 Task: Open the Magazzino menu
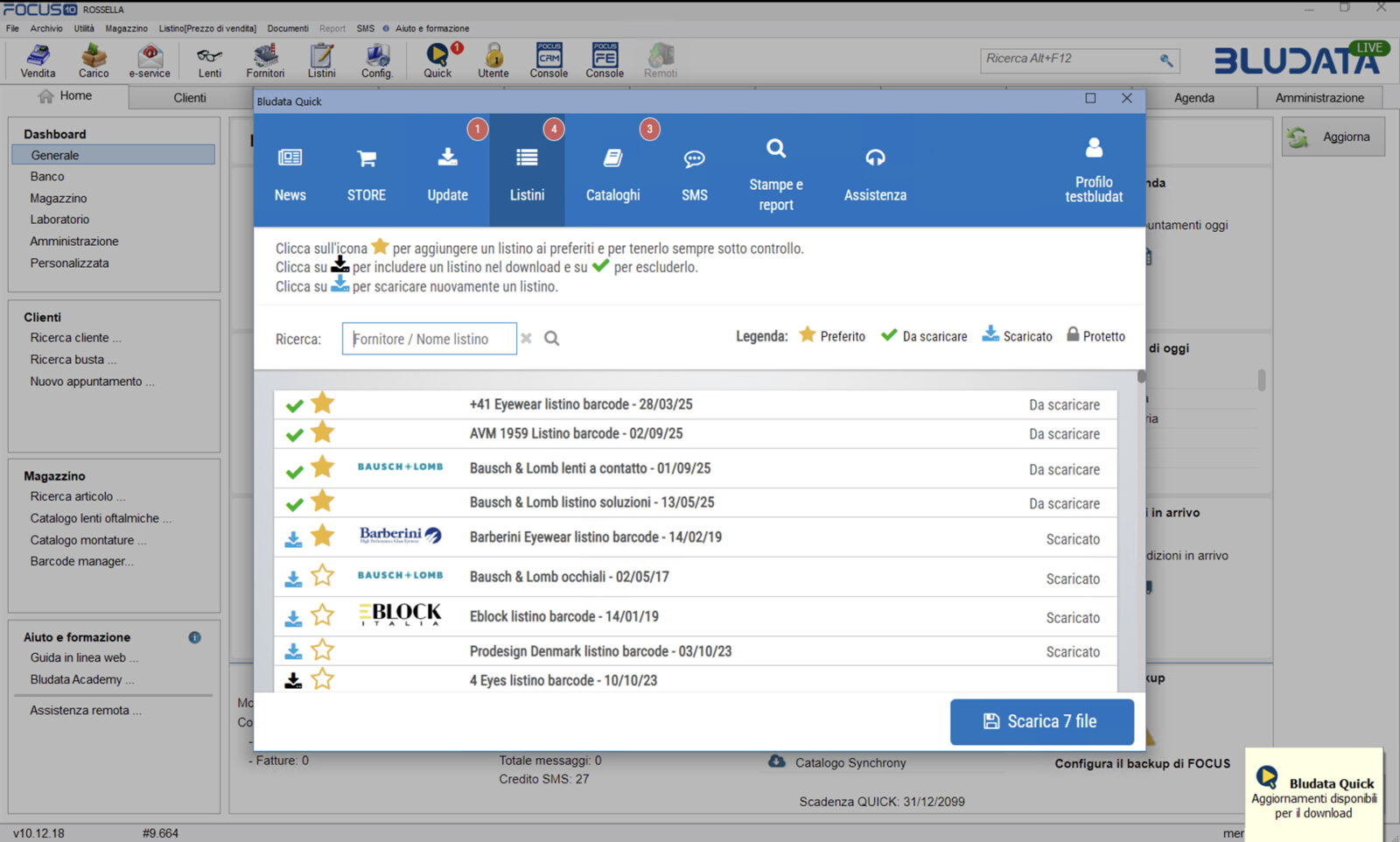(126, 28)
